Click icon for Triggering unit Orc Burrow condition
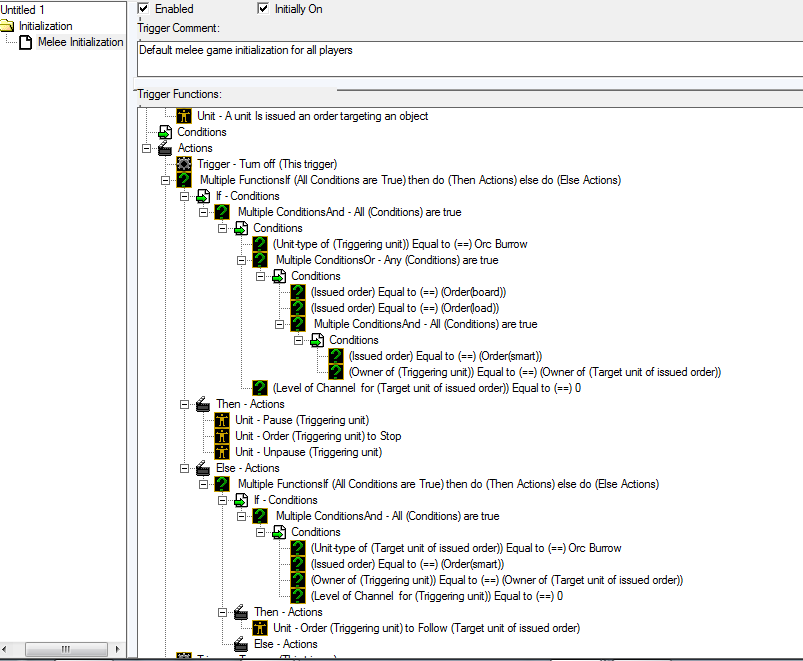Screen dimensions: 803x661 click(x=260, y=244)
